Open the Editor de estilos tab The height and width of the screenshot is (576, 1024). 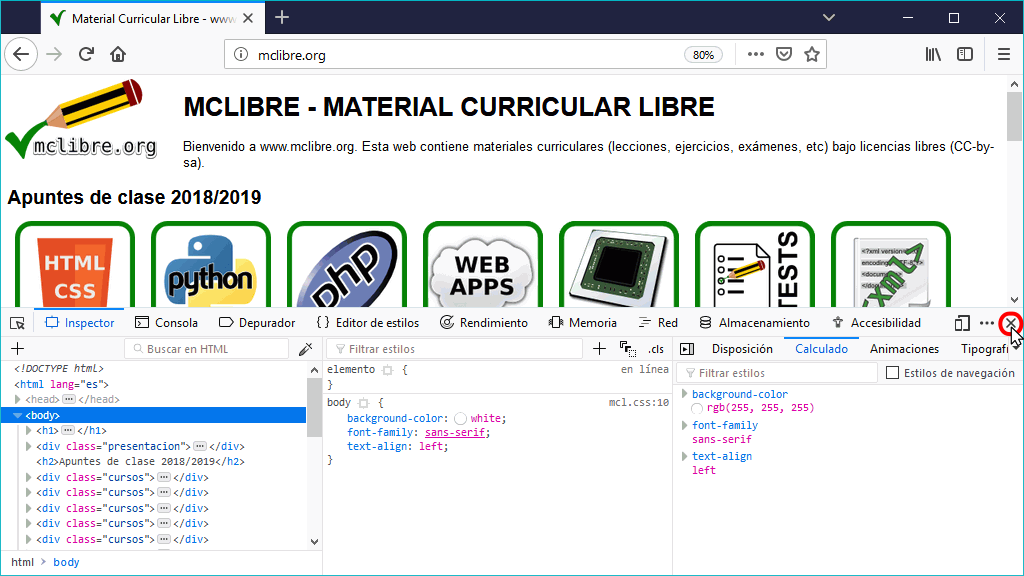368,323
